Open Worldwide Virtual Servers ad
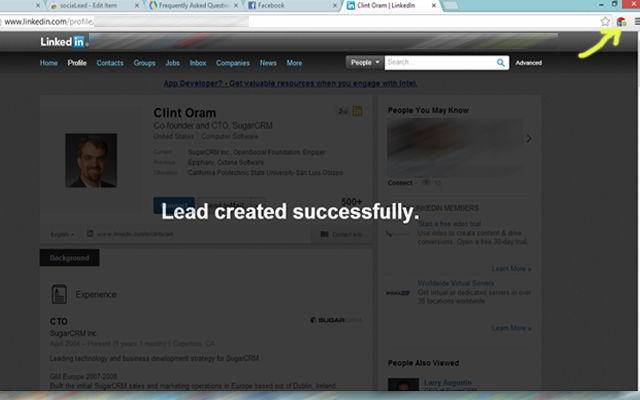 point(456,283)
